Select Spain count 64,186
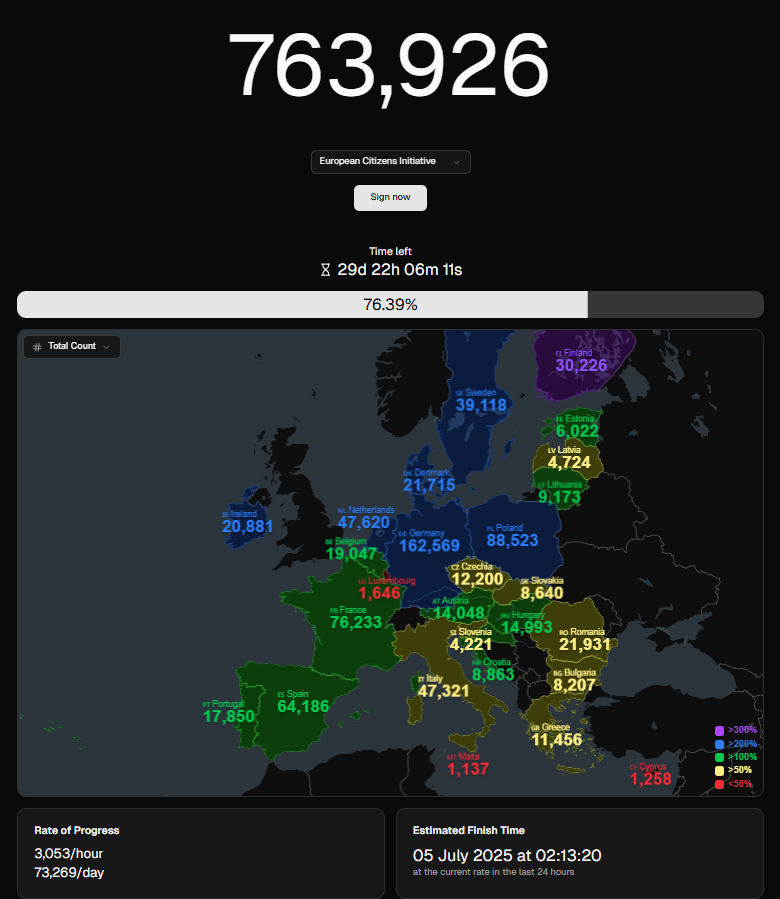 click(x=303, y=706)
